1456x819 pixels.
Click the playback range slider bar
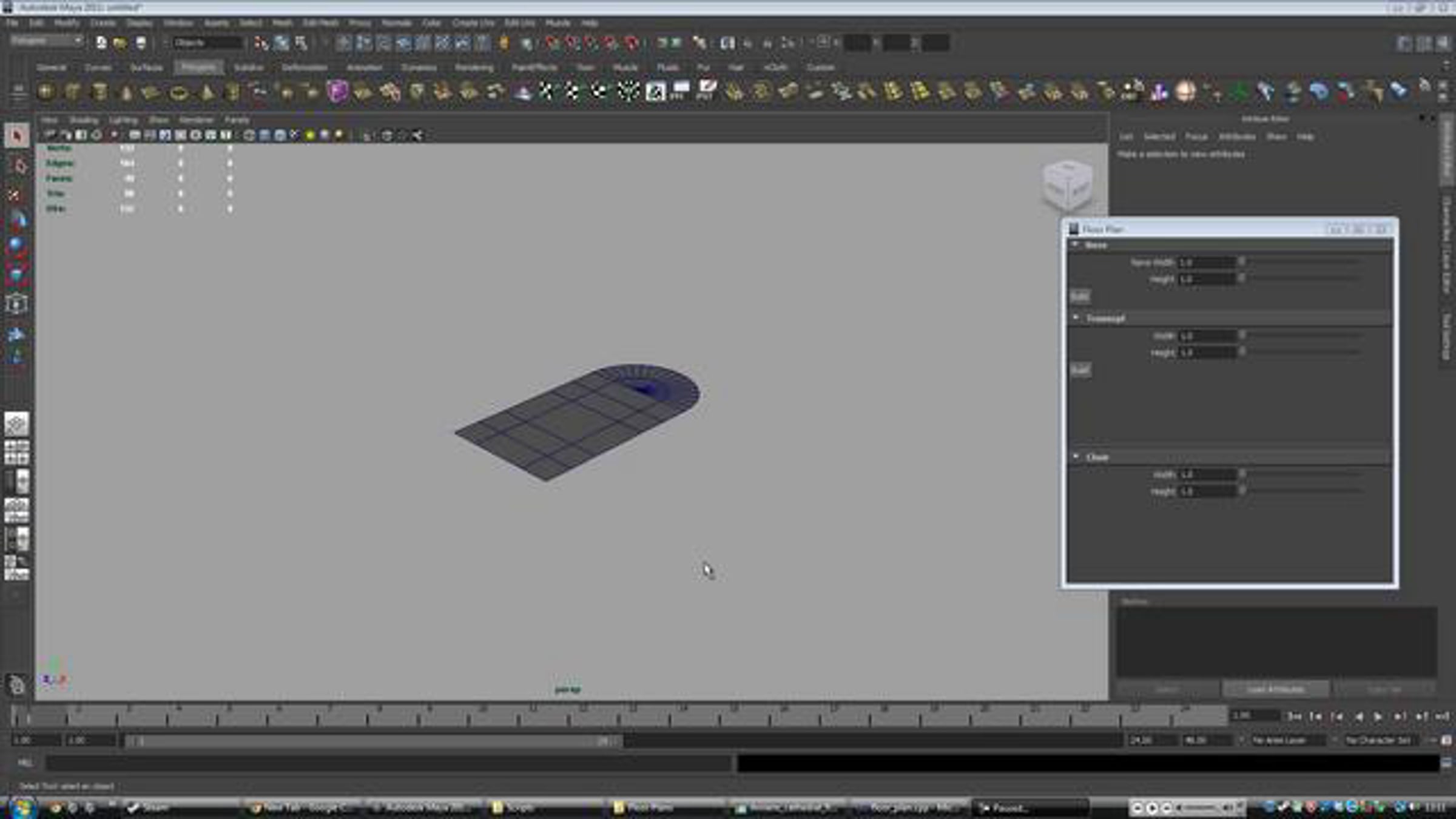click(x=374, y=741)
